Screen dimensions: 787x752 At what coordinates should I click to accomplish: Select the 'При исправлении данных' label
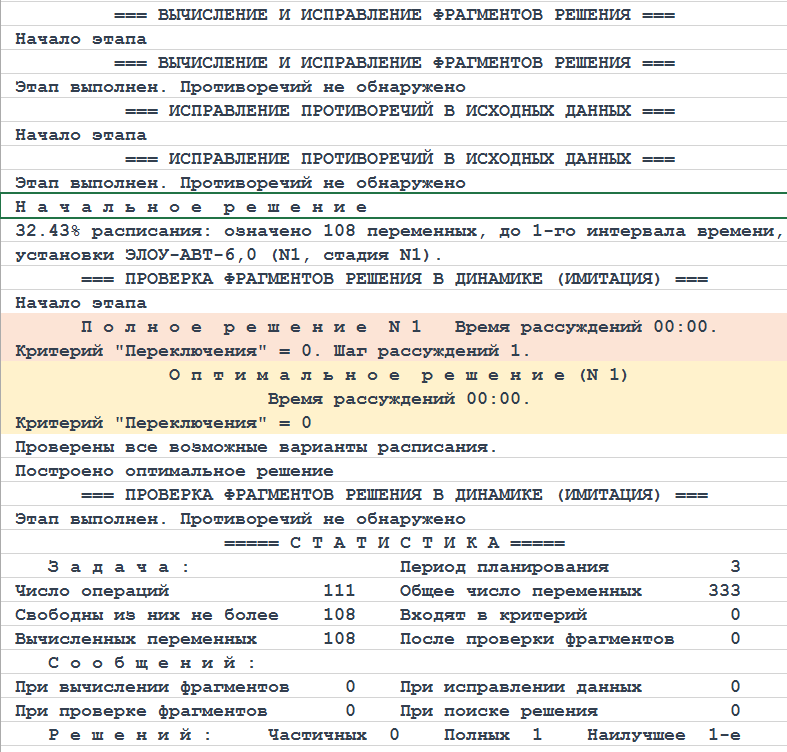[x=520, y=687]
